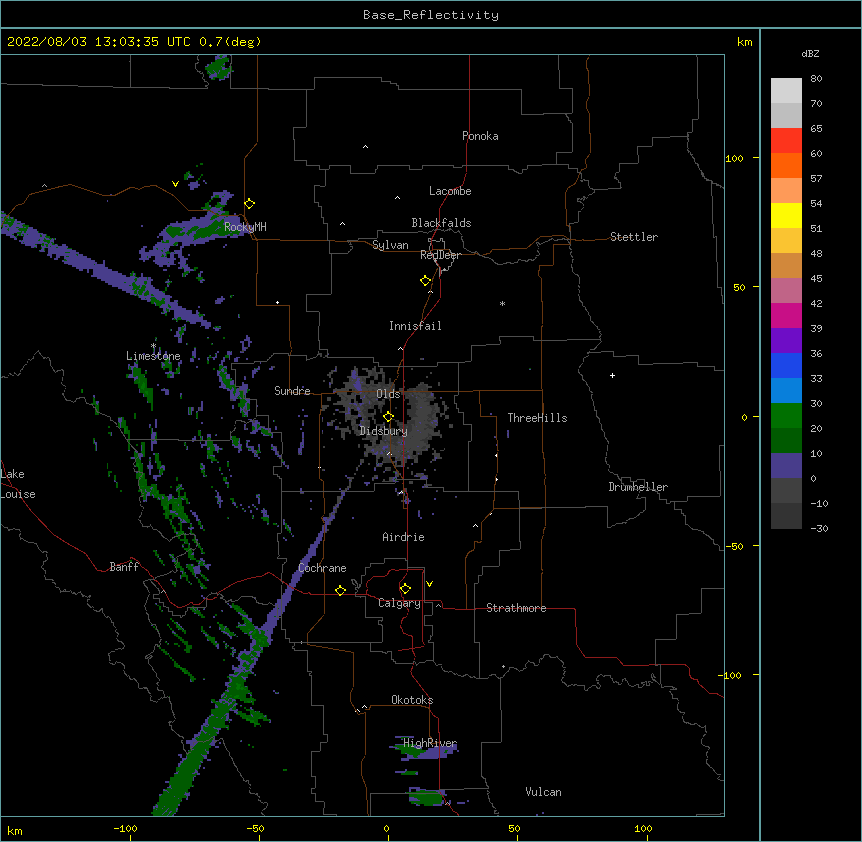This screenshot has width=862, height=842.
Task: Click the blue 33-36 dBZ legend swatch
Action: pyautogui.click(x=786, y=365)
